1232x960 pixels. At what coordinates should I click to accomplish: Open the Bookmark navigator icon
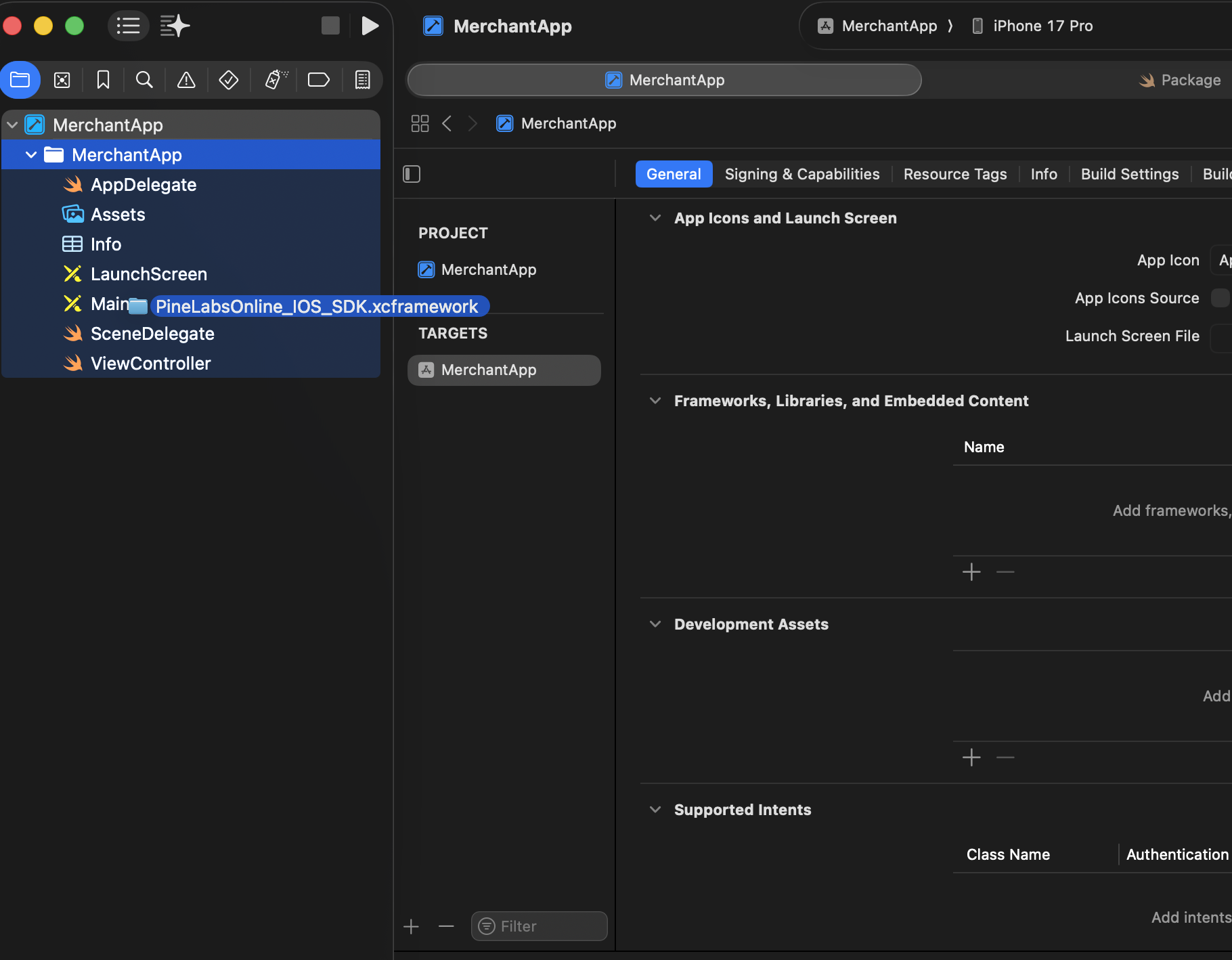tap(103, 80)
